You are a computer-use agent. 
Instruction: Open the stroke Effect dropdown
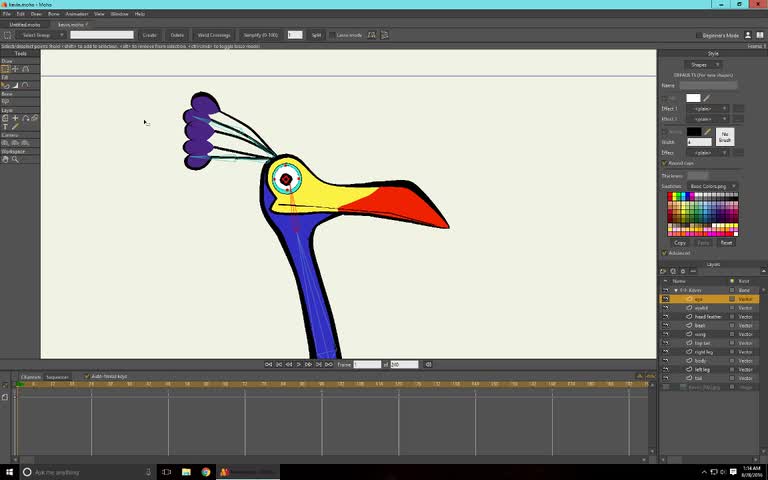pyautogui.click(x=707, y=153)
